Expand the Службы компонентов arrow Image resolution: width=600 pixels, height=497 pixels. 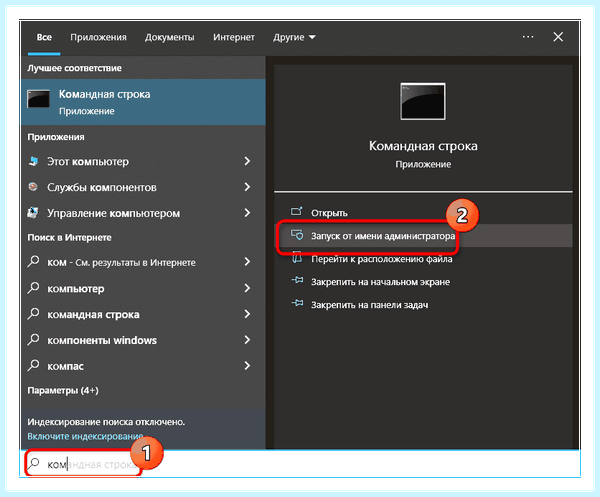(247, 187)
